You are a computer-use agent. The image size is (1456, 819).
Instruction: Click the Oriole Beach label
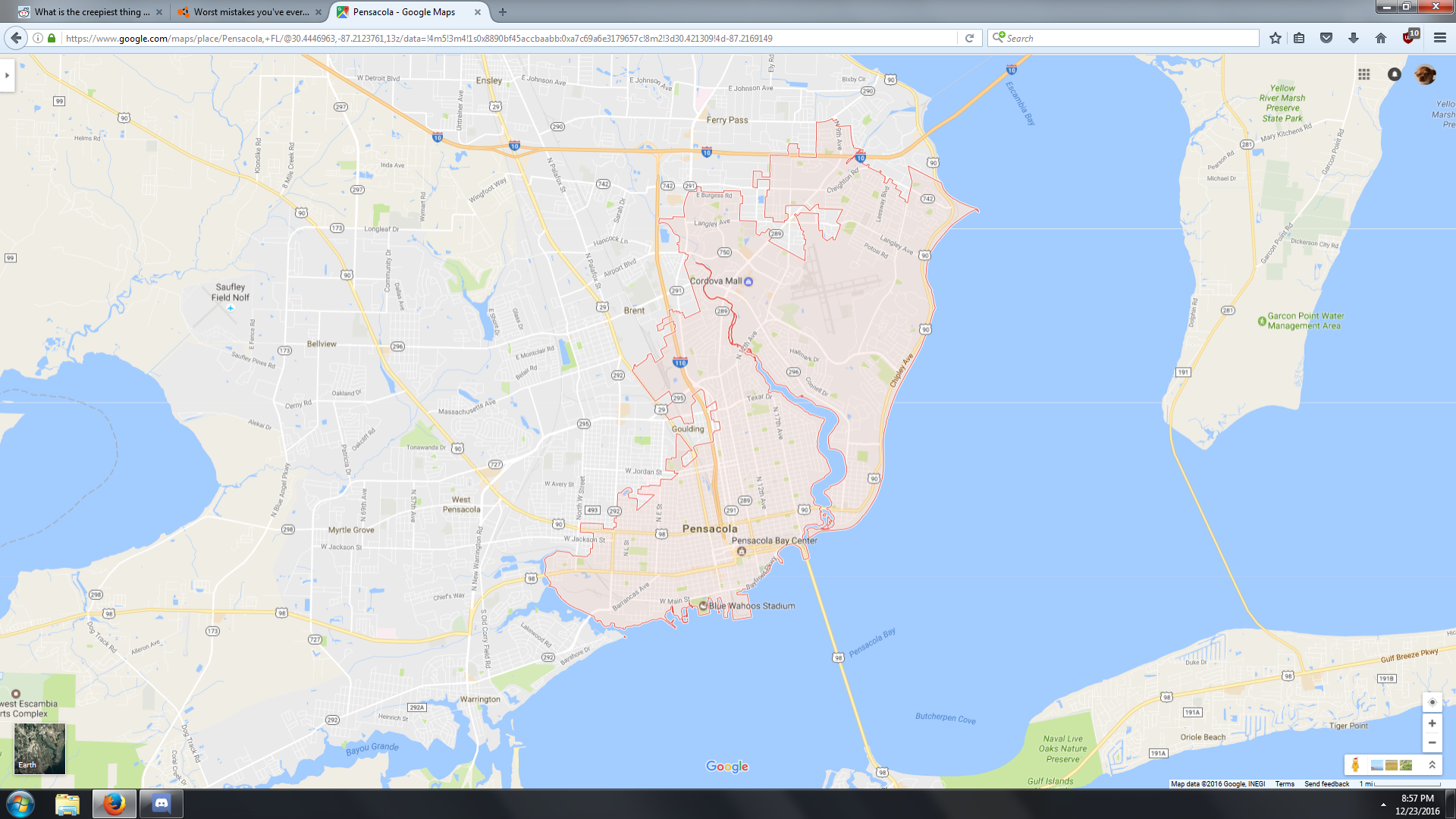[x=1203, y=737]
